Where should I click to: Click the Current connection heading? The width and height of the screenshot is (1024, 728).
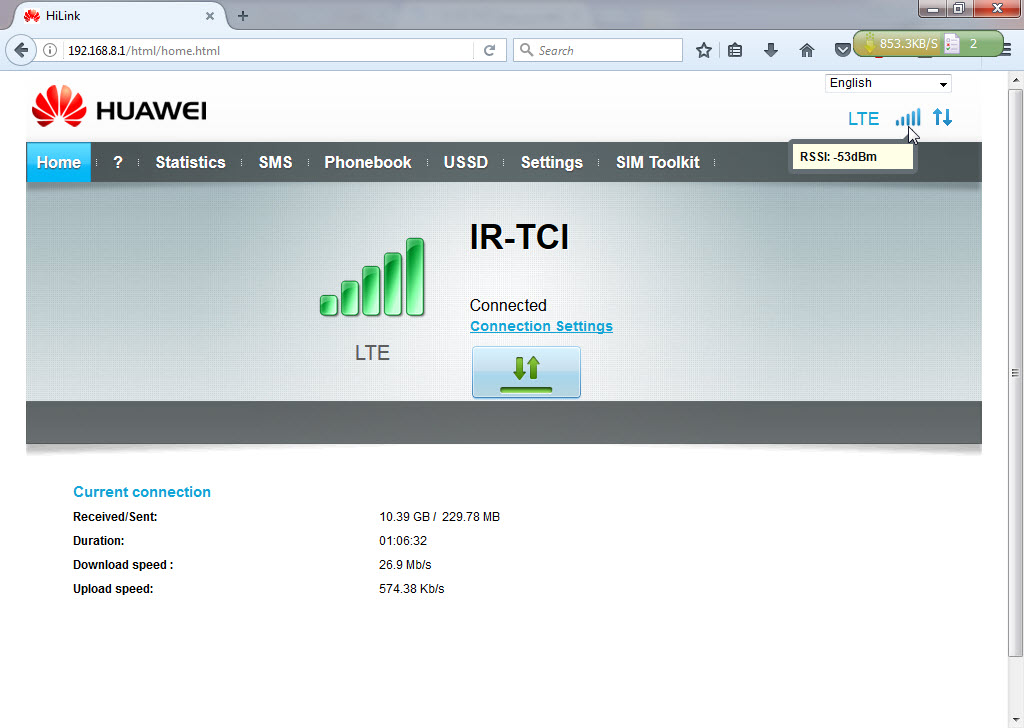(x=142, y=492)
